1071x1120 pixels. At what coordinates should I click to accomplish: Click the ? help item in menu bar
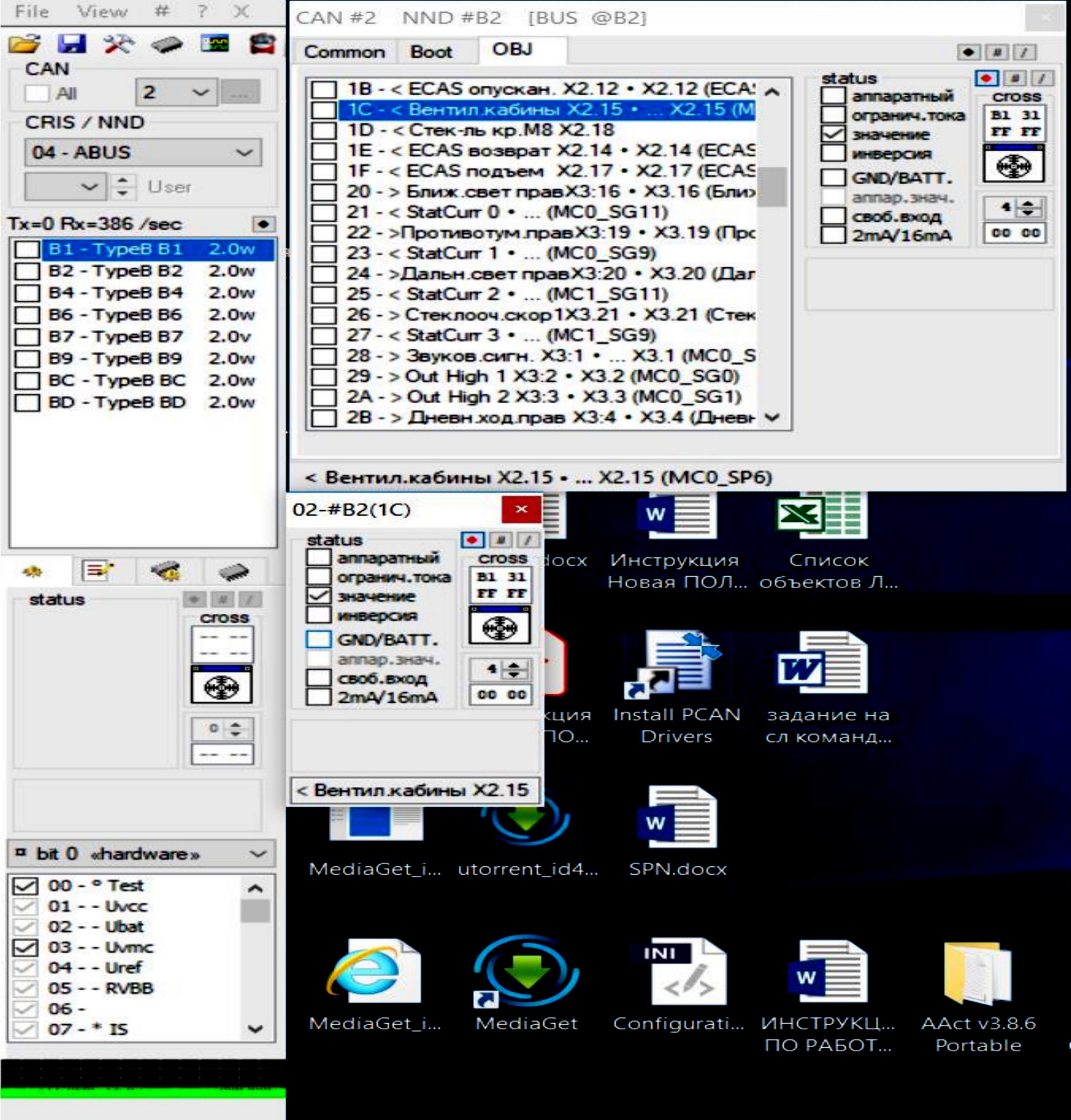(202, 11)
